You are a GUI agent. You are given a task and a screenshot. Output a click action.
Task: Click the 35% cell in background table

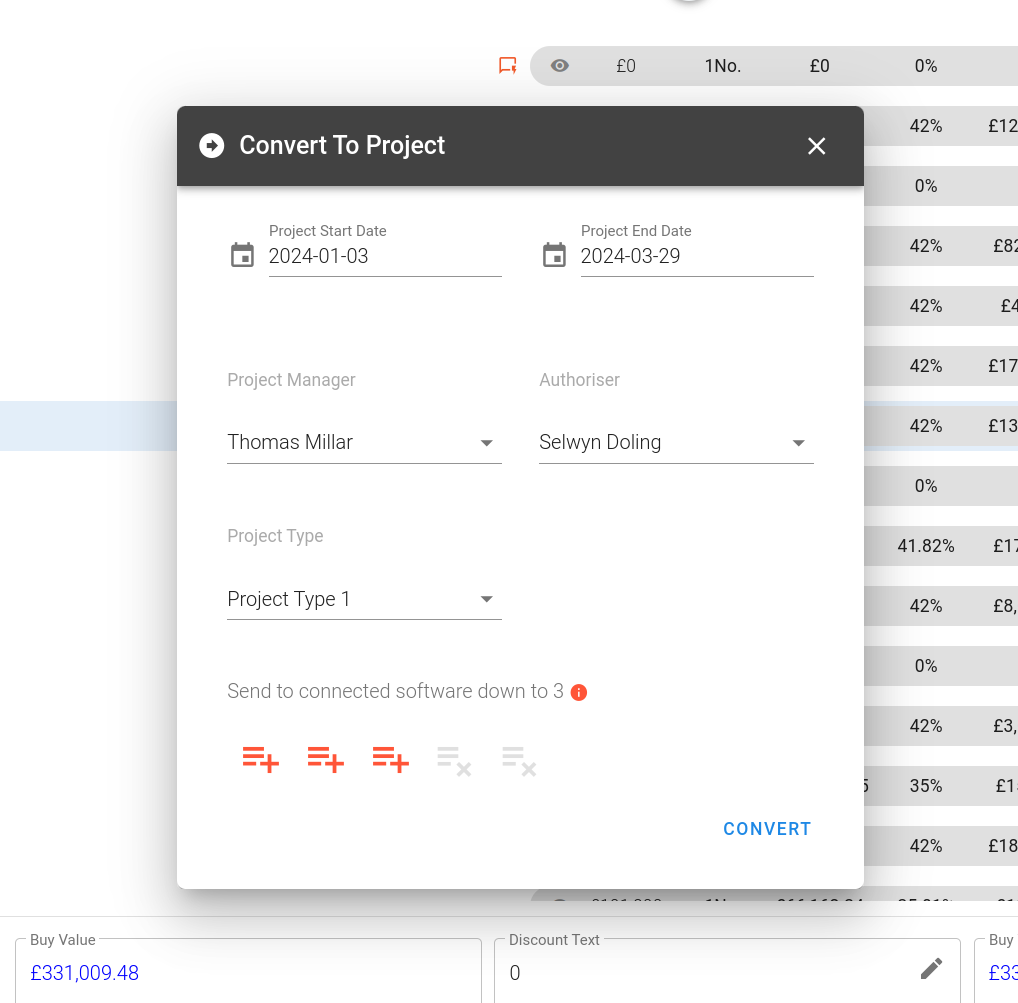(926, 786)
